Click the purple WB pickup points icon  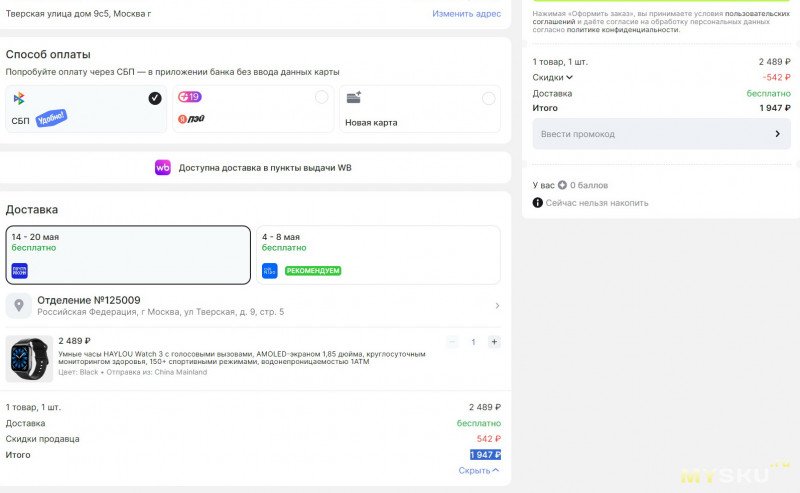pos(162,168)
